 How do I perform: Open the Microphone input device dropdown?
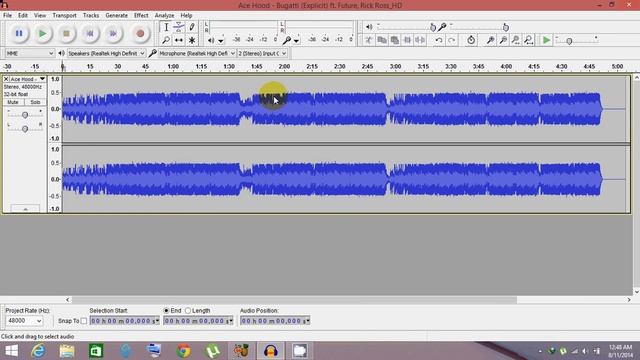point(197,53)
